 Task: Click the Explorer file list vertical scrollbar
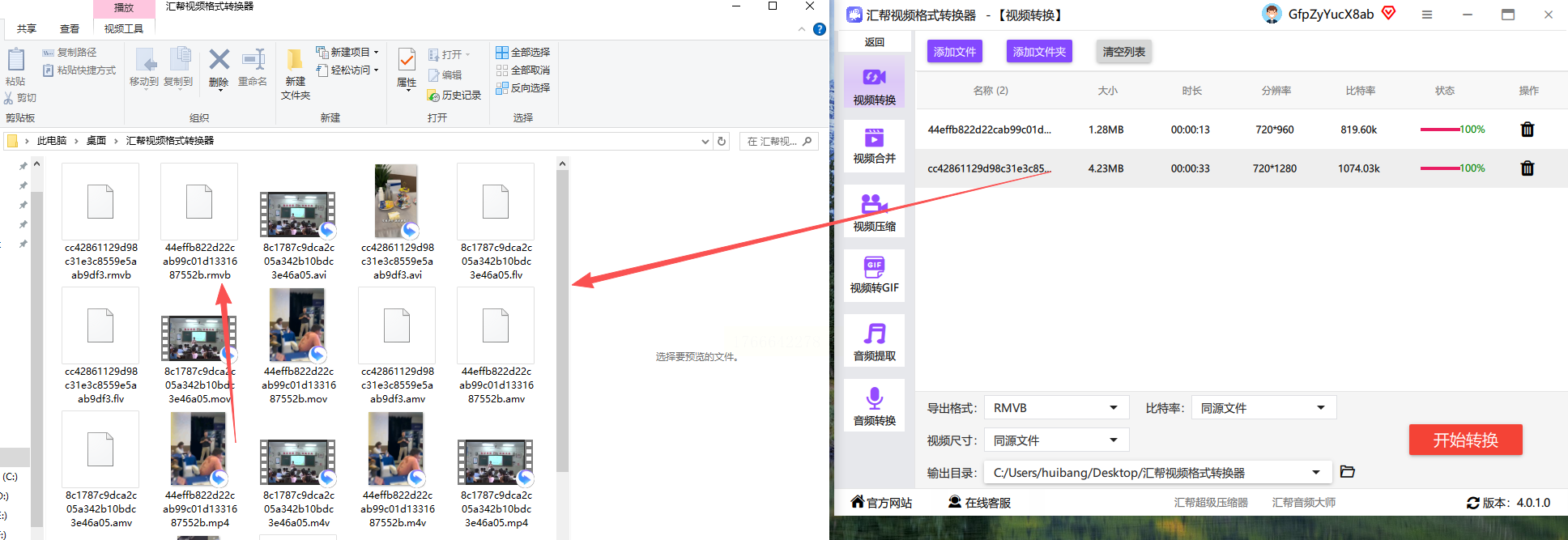(562, 320)
